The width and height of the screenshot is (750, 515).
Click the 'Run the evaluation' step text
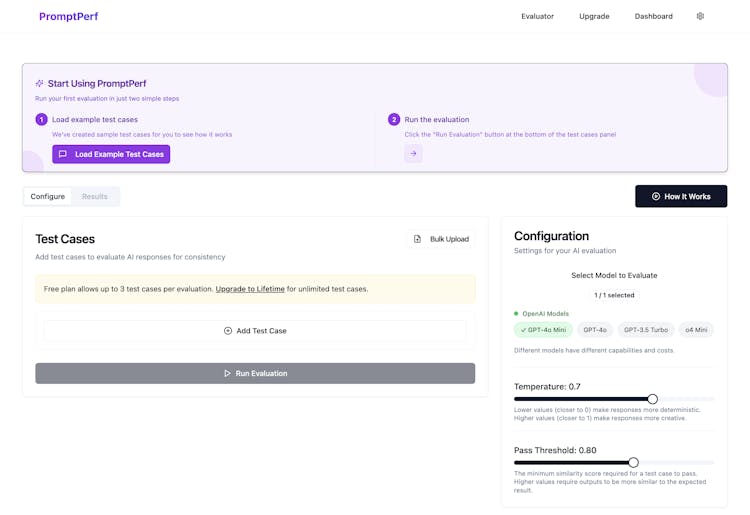point(437,120)
